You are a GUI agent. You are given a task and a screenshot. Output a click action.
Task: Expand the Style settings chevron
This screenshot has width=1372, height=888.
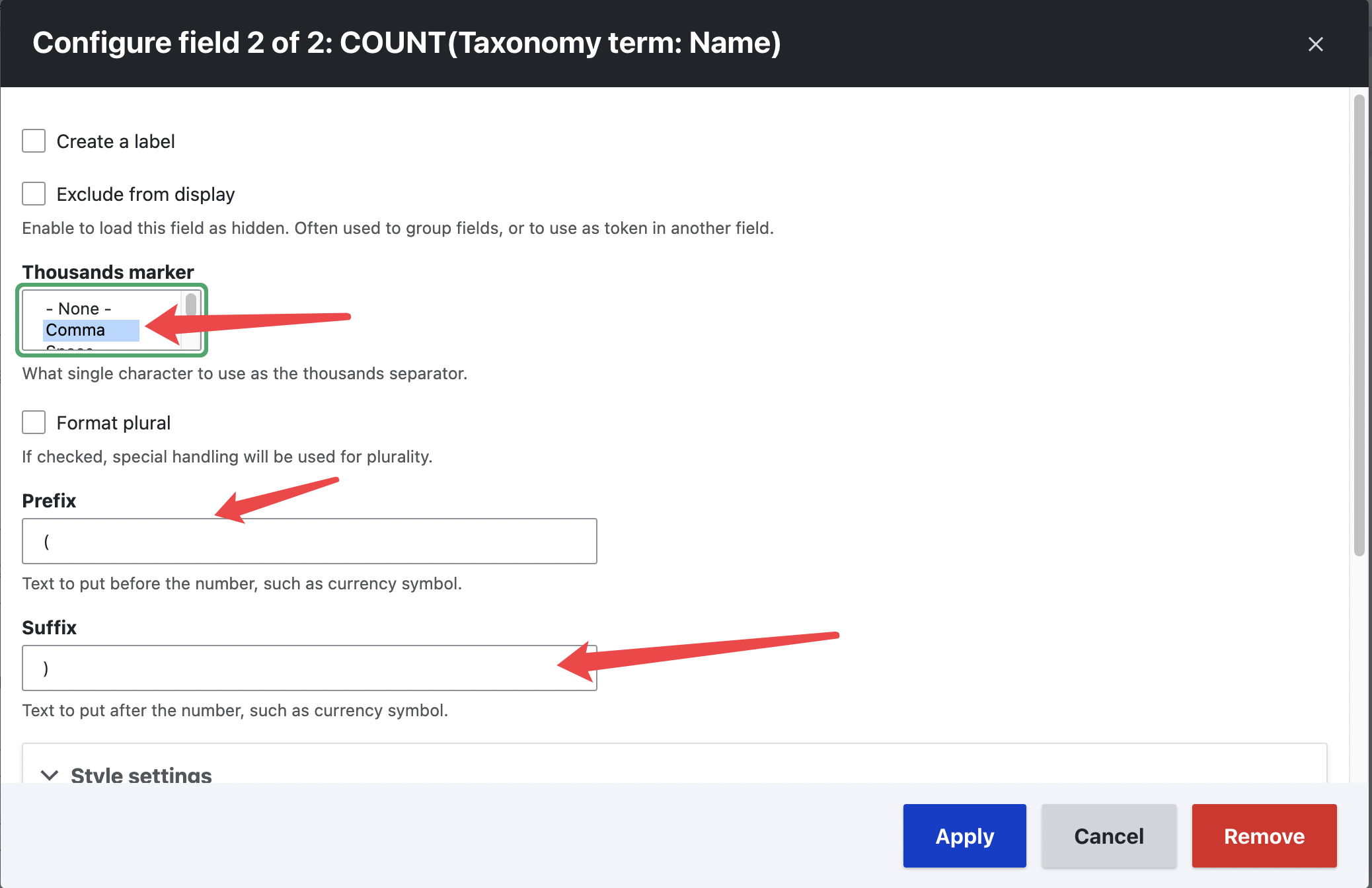[50, 774]
